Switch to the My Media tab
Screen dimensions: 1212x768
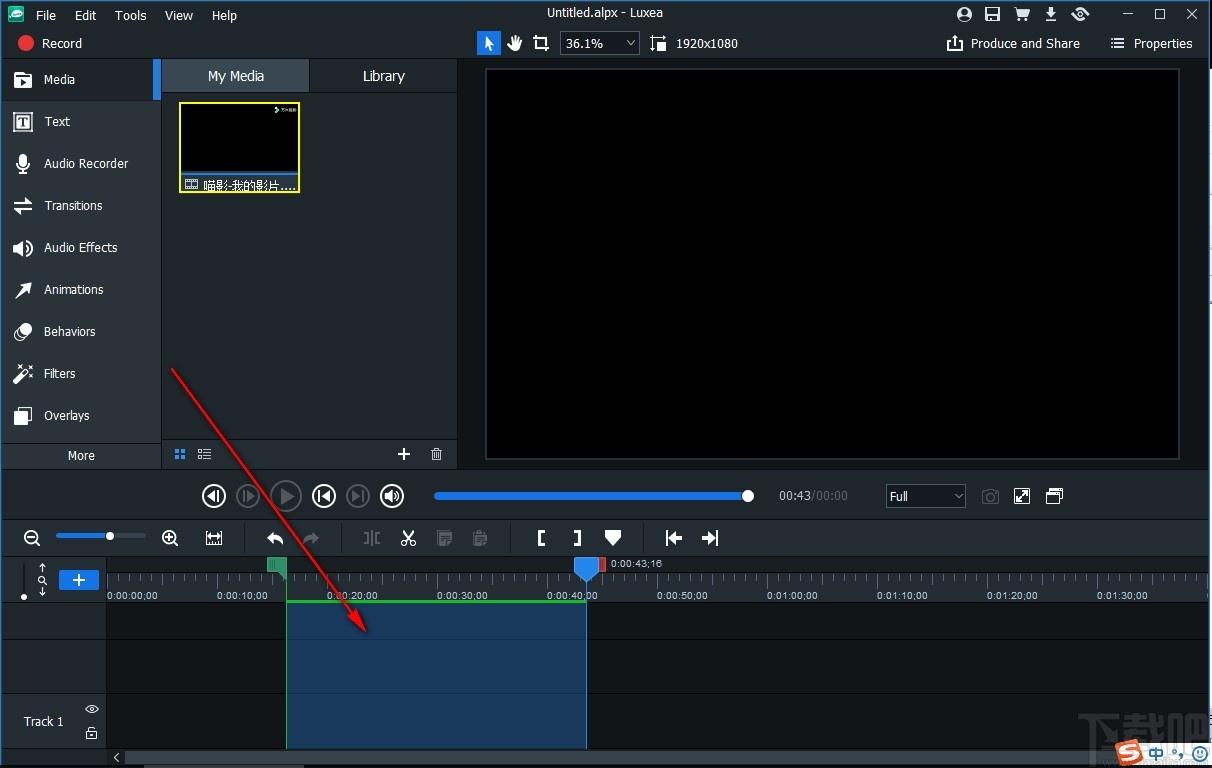236,76
